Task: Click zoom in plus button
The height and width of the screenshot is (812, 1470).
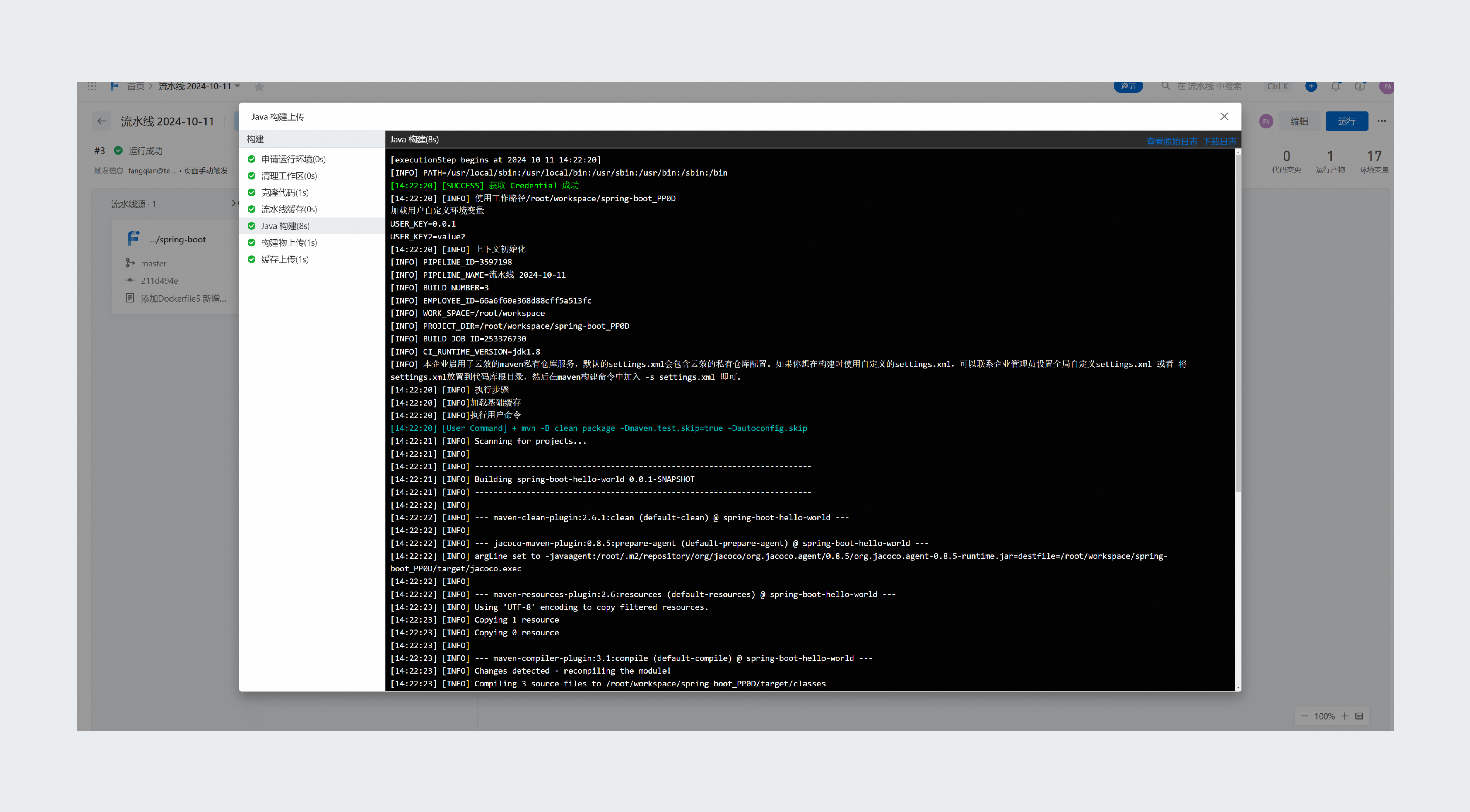Action: (1344, 716)
